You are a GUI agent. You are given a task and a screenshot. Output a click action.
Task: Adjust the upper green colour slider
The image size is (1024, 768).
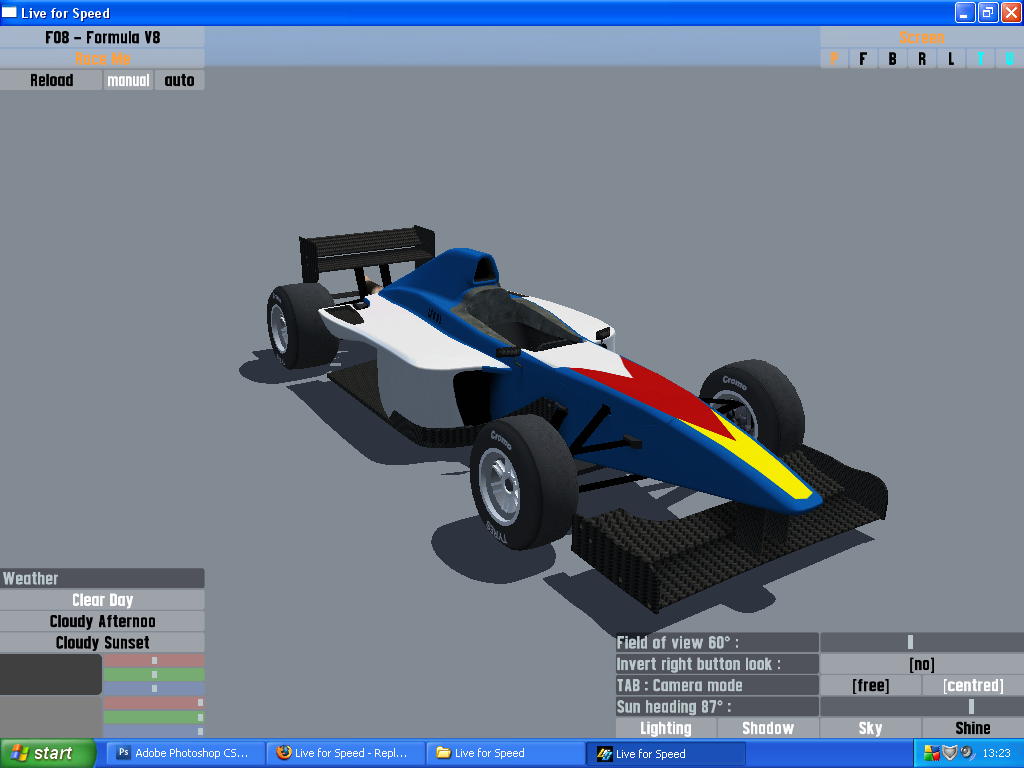point(154,675)
